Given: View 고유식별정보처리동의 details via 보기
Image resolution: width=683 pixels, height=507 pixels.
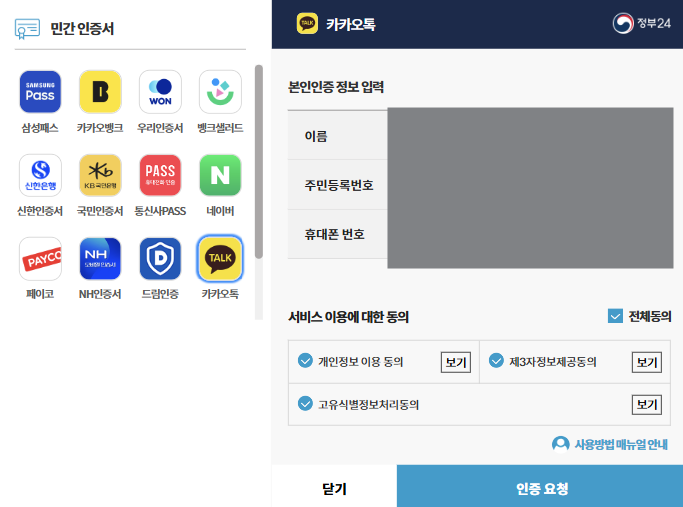Looking at the screenshot, I should point(647,405).
